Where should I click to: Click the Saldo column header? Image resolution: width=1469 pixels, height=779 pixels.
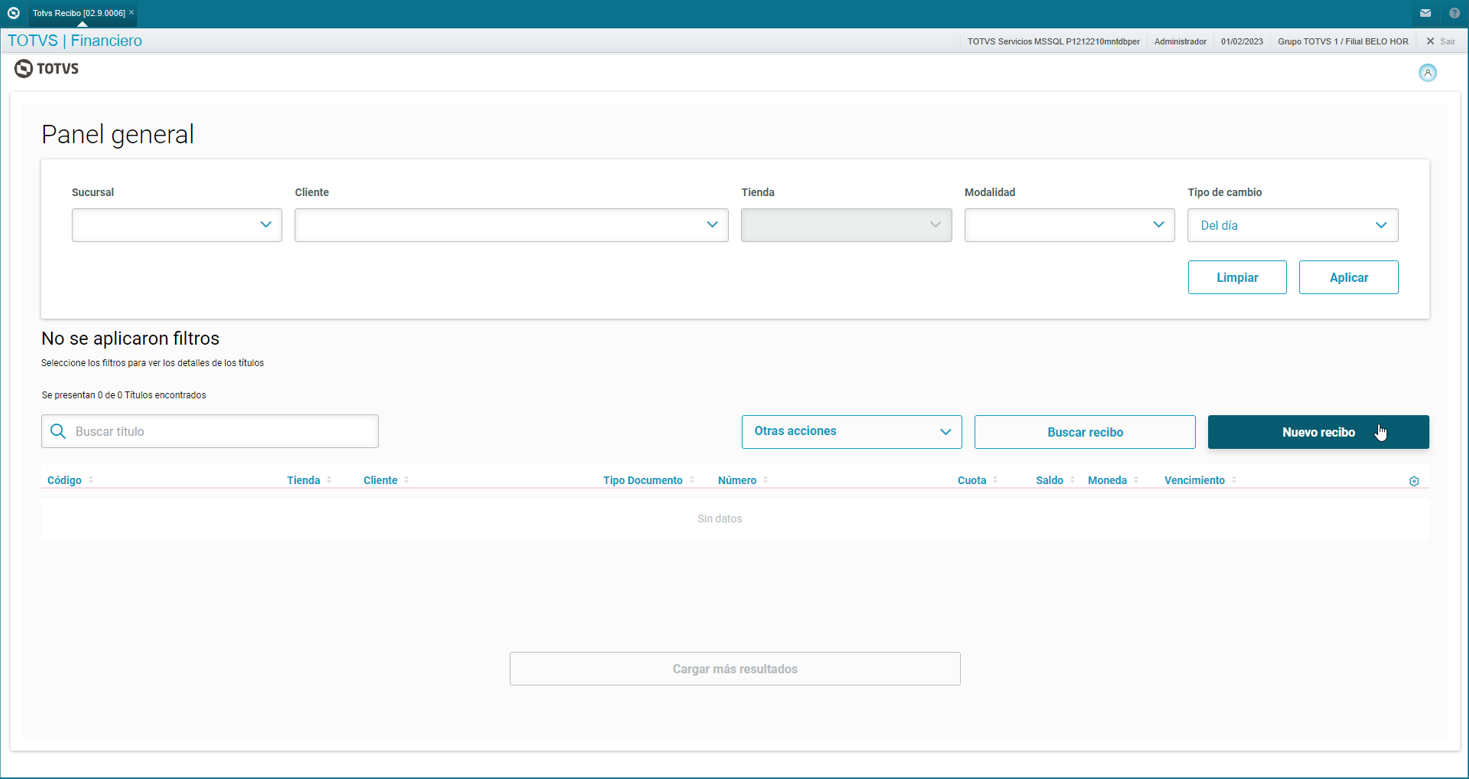[1049, 480]
